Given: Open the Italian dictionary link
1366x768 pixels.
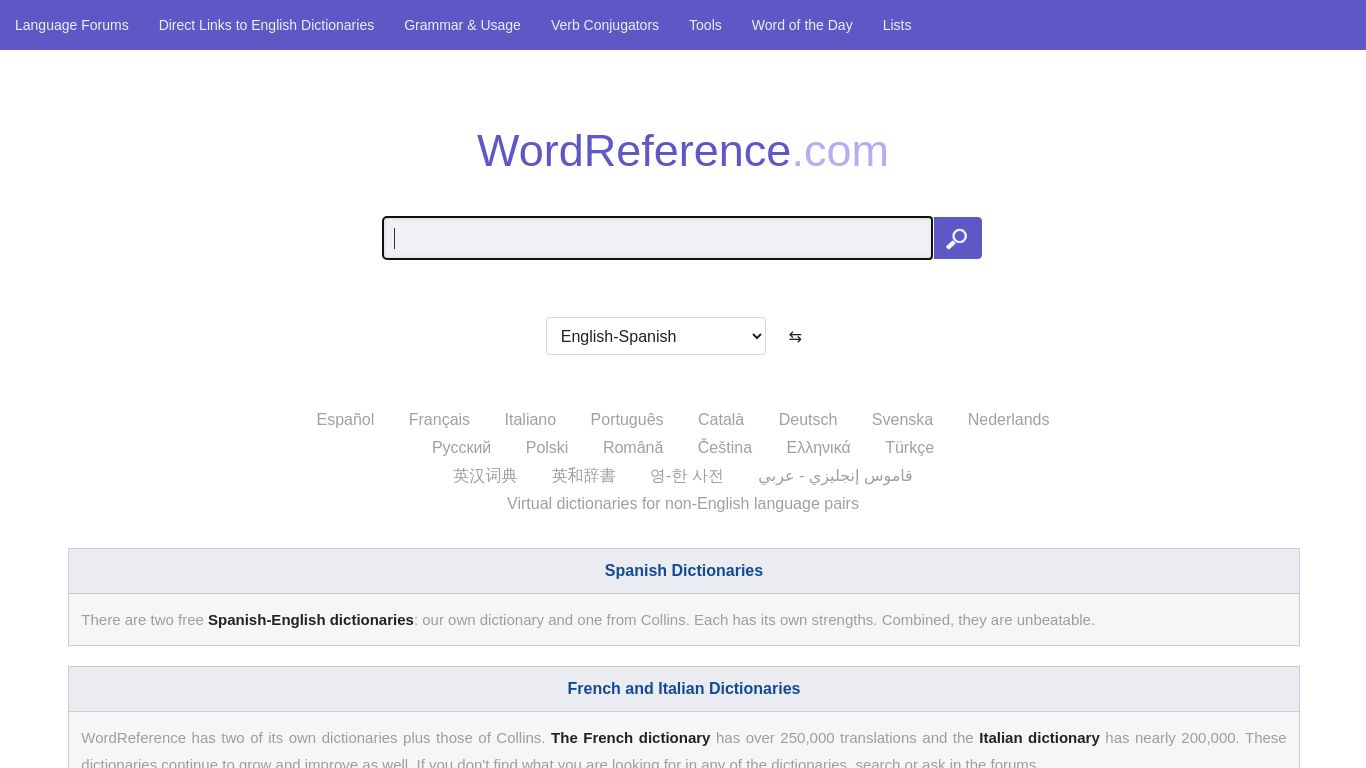Looking at the screenshot, I should coord(1039,738).
